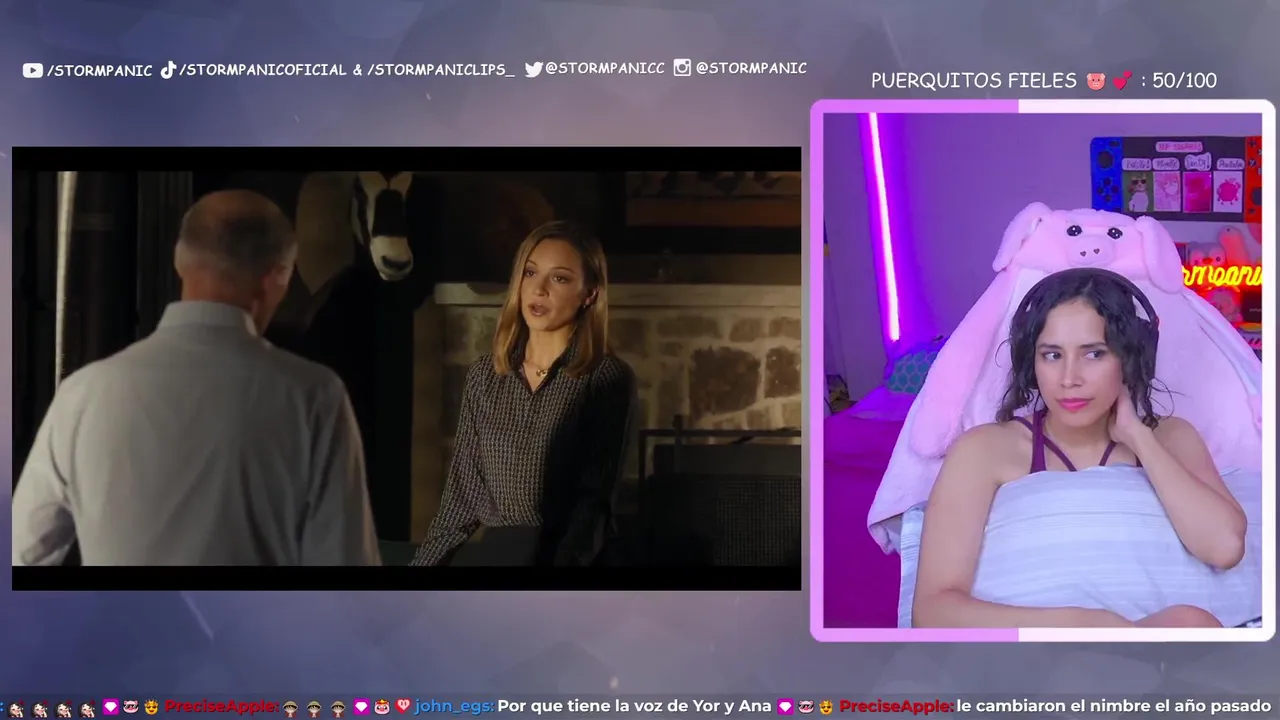Click the message 'Por que tiene la voz de Yor y Ana'
Viewport: 1280px width, 720px height.
[634, 706]
